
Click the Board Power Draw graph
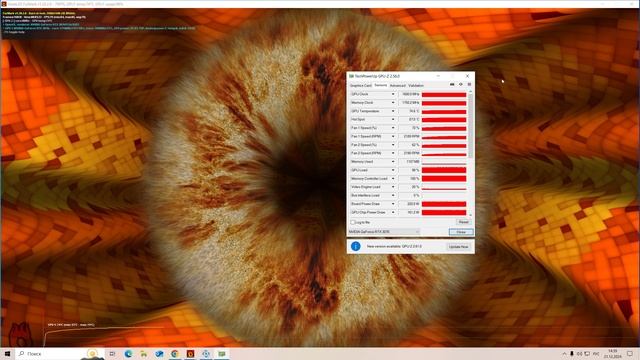coord(444,204)
